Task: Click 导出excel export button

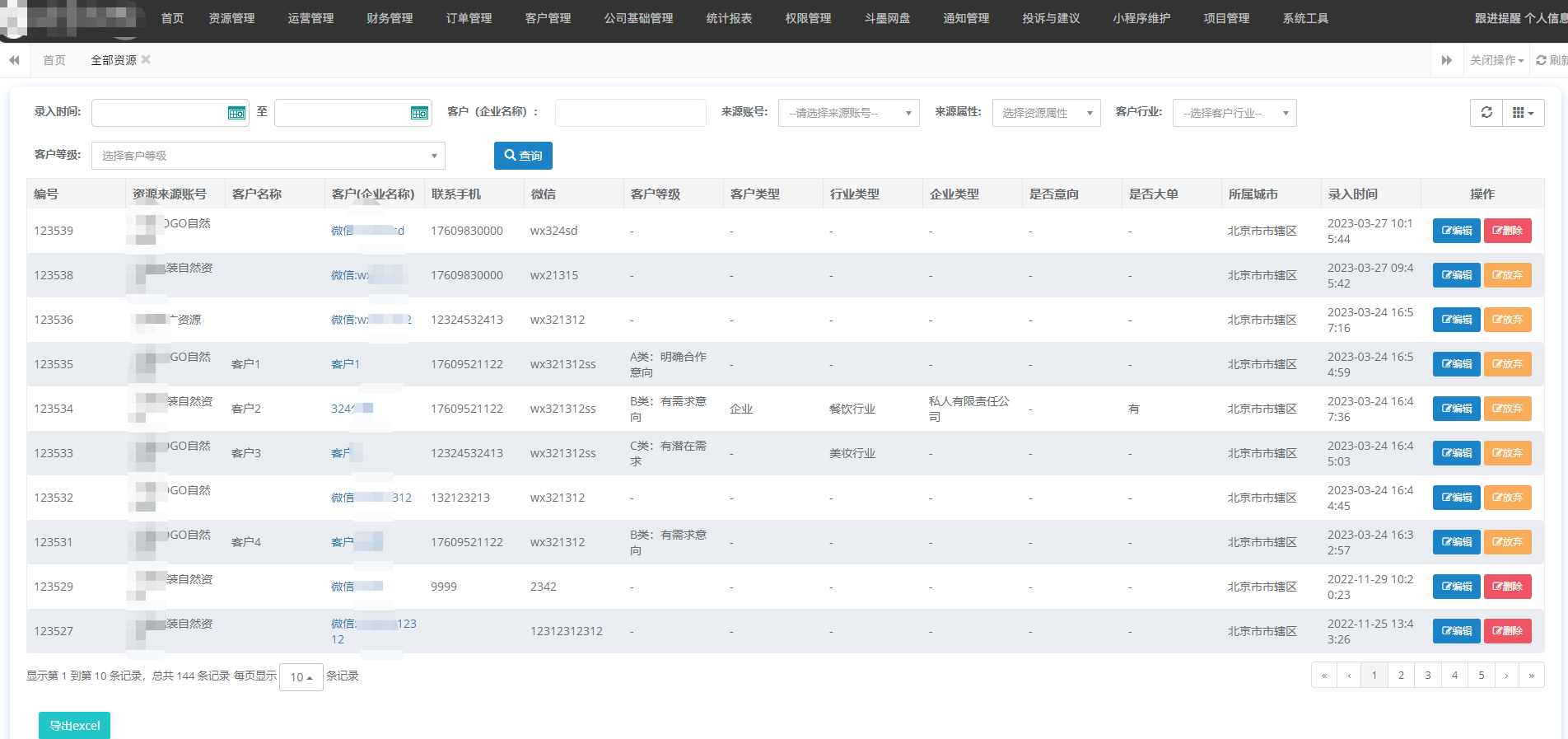Action: [74, 726]
